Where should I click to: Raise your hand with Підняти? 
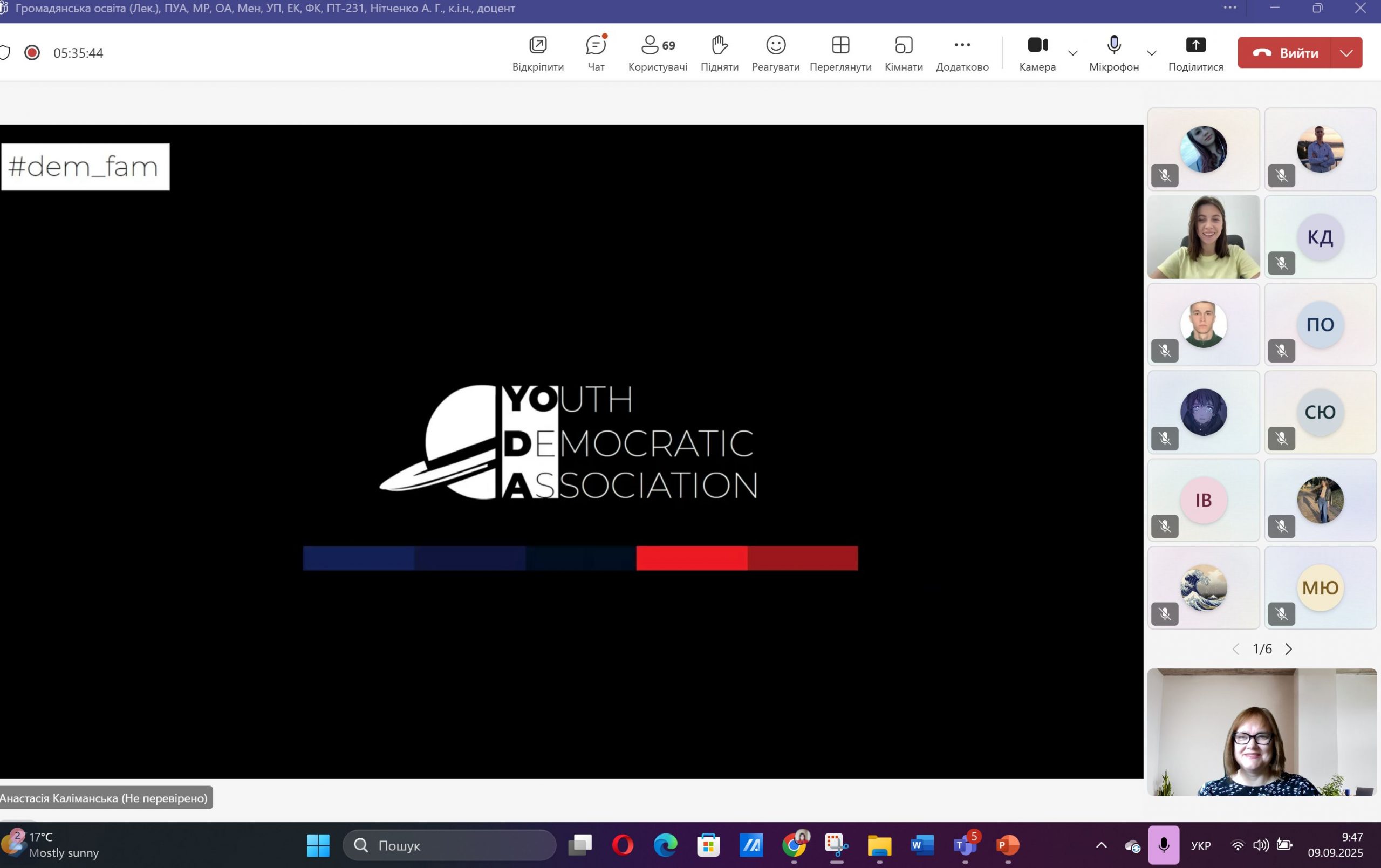point(719,53)
